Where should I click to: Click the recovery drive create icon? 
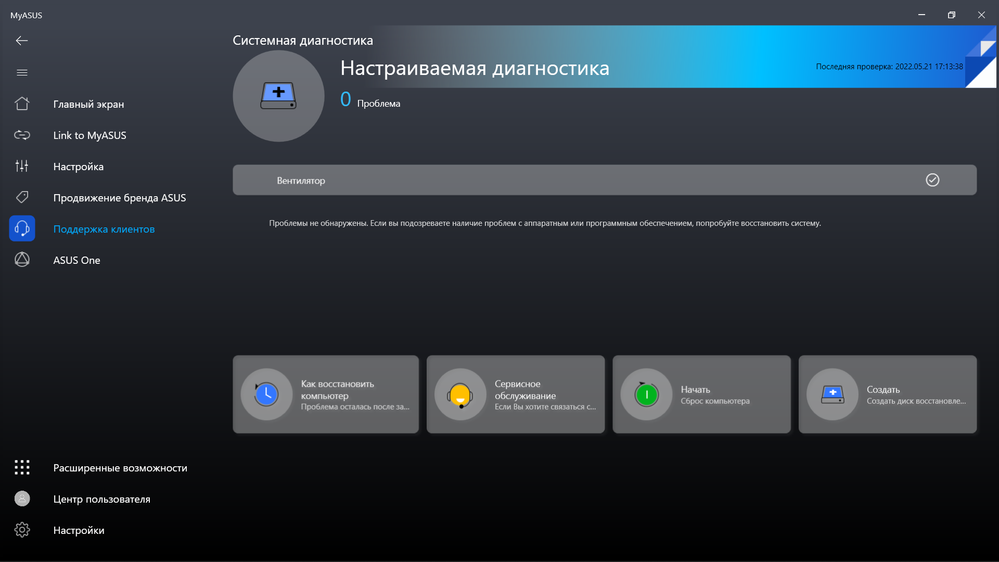point(832,394)
